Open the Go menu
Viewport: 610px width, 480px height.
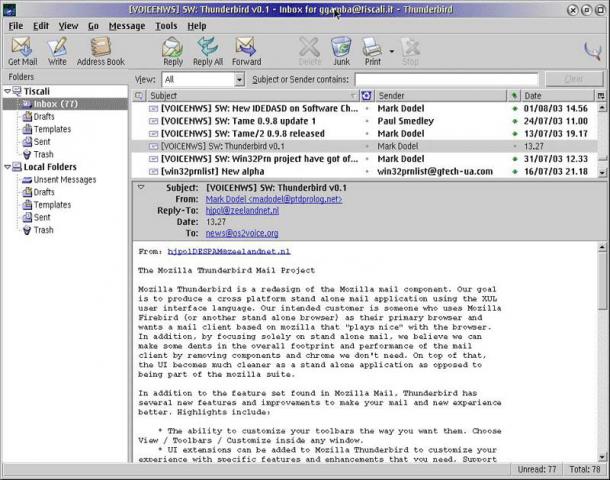93,26
